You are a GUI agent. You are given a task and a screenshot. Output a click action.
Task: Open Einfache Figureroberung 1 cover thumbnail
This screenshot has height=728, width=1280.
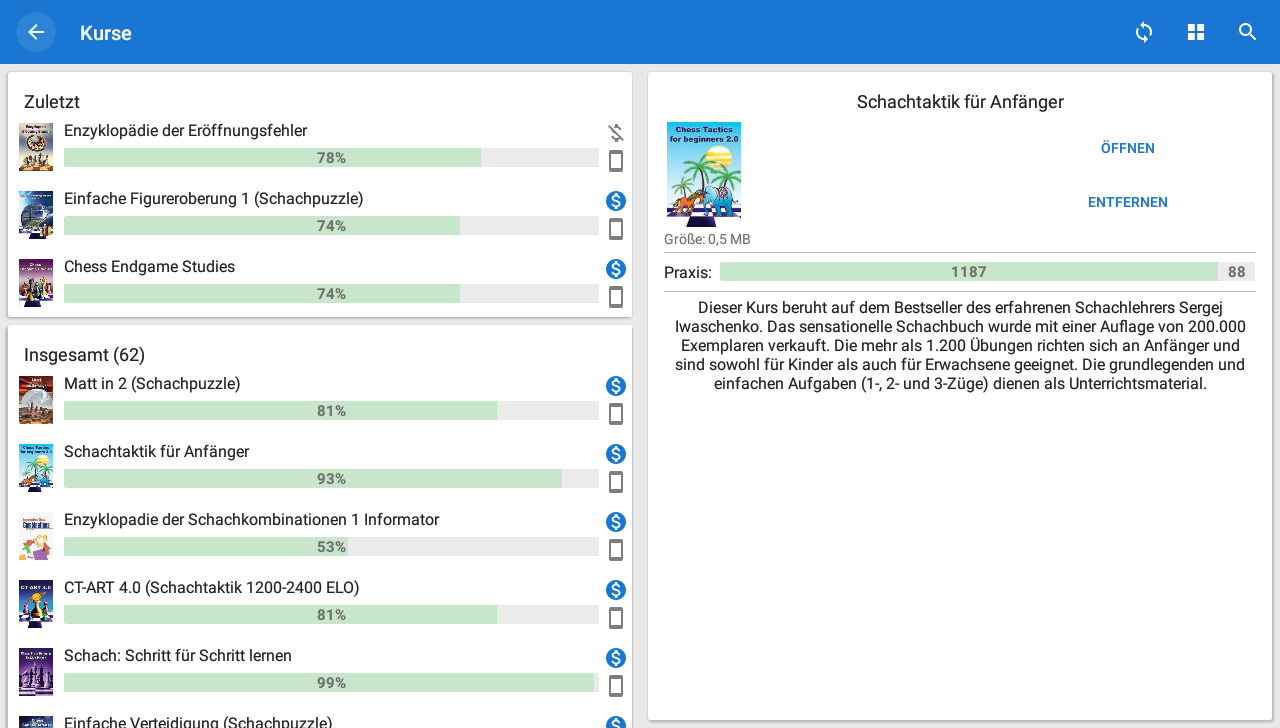click(36, 215)
